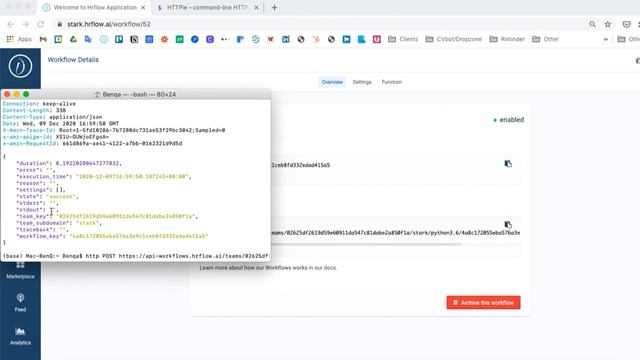Open the HubSpot bookmark icon
Image resolution: width=640 pixels, height=360 pixels.
(x=316, y=39)
